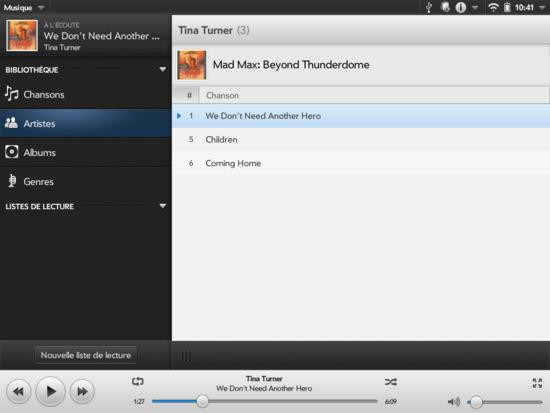
Task: Open the Musique app menu
Action: (x=24, y=7)
